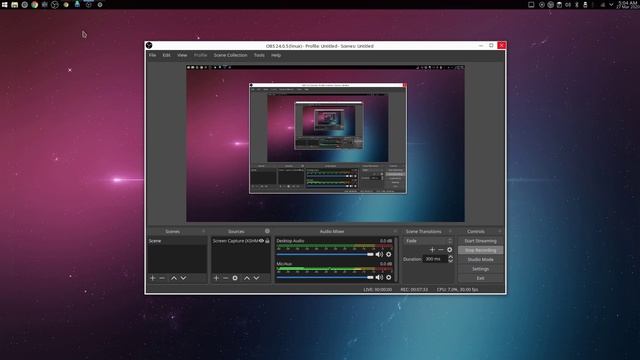
Task: Open the Scene Collection menu
Action: click(231, 55)
